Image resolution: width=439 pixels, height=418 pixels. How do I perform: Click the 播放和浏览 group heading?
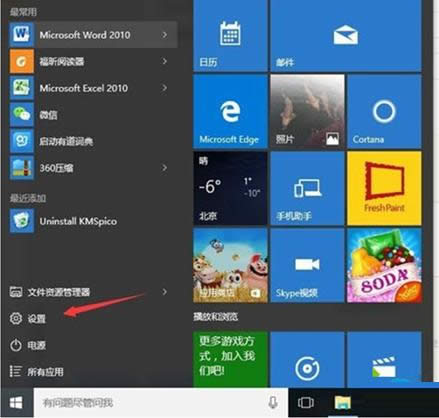[216, 317]
